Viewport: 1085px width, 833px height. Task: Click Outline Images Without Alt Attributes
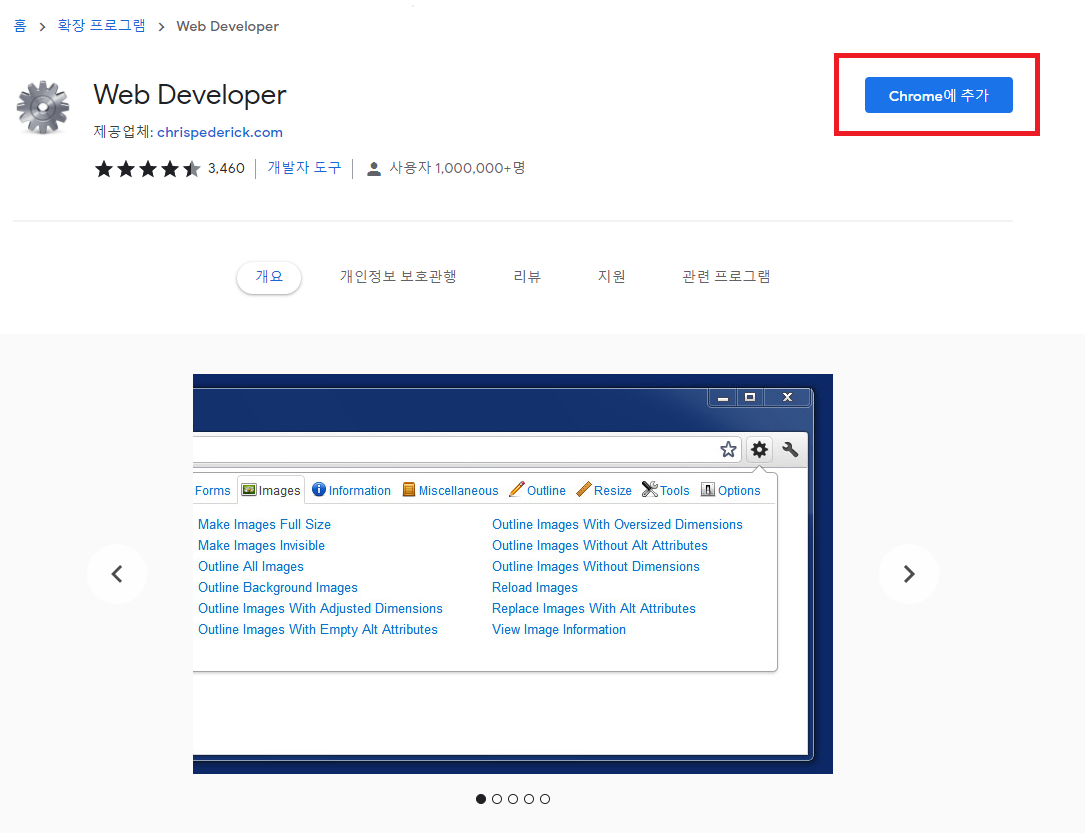click(600, 545)
